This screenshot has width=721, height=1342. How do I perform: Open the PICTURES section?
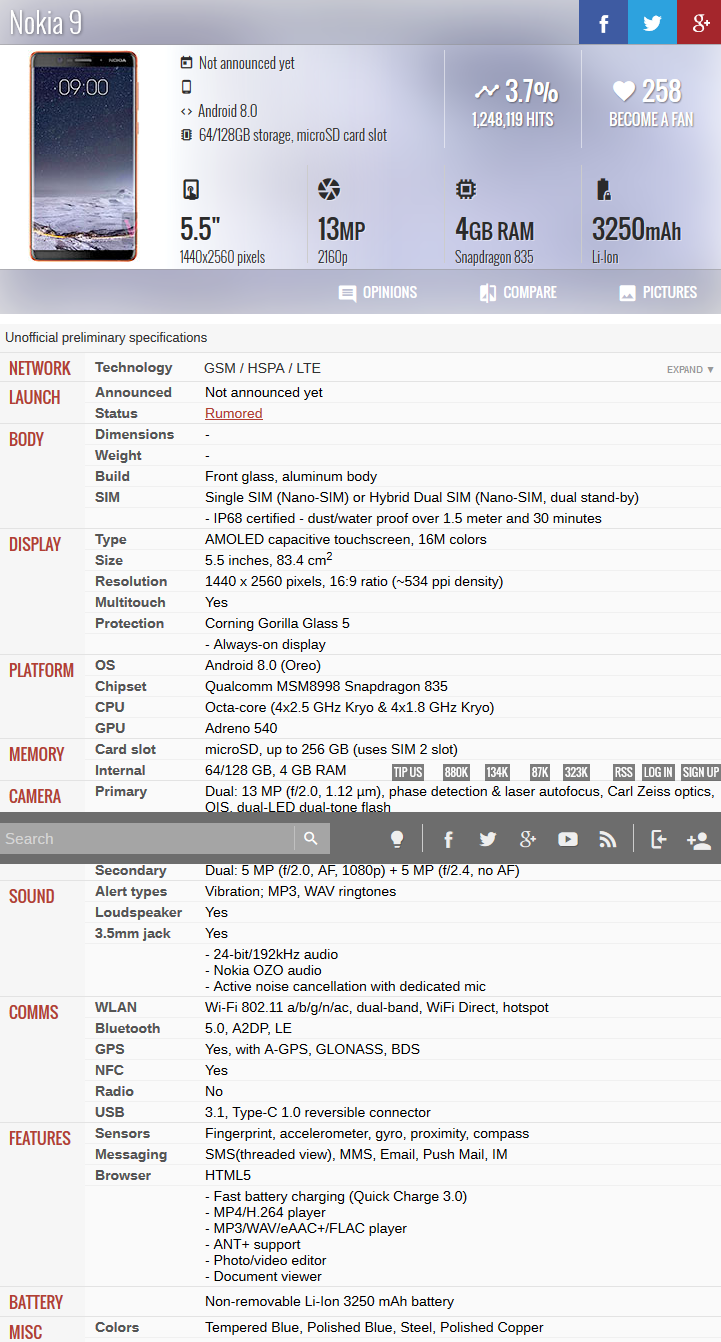point(658,293)
